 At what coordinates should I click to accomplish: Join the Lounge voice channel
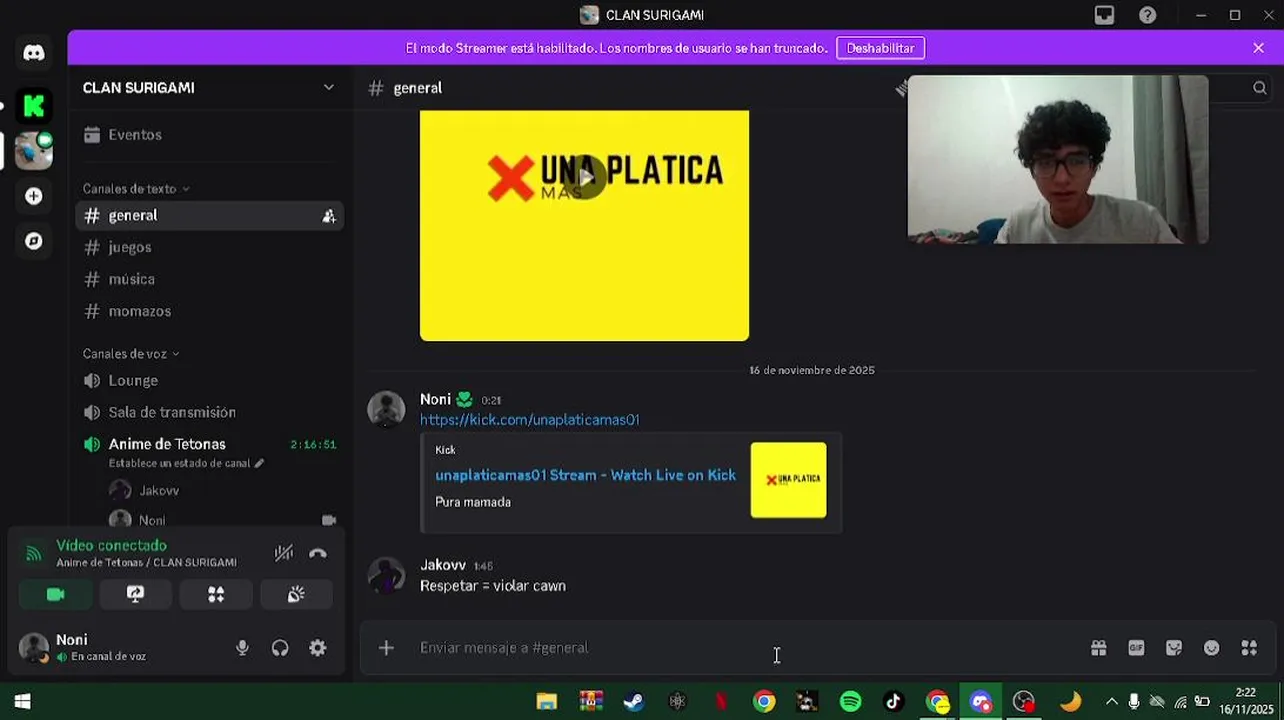[x=209, y=381]
